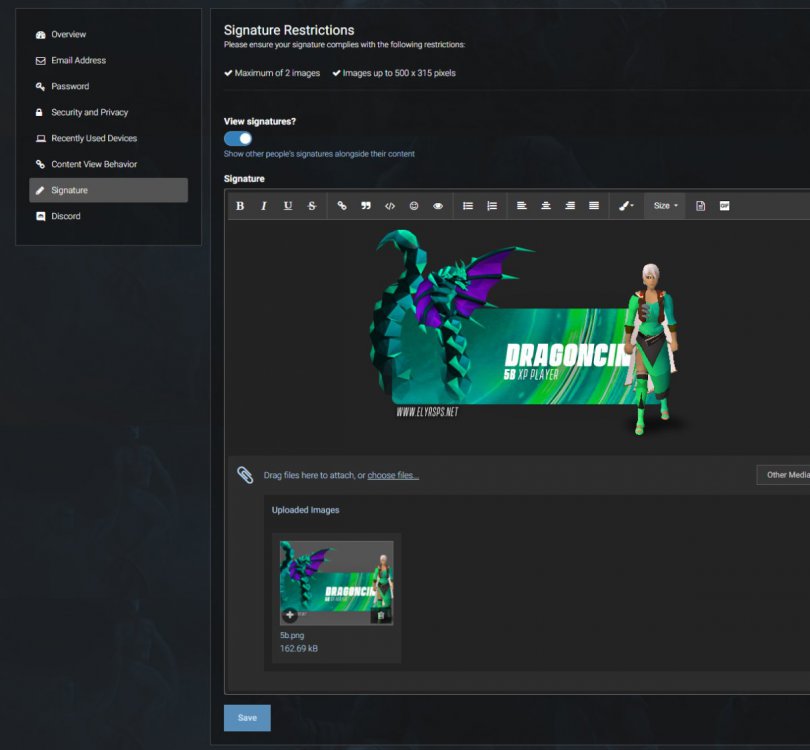The width and height of the screenshot is (810, 750).
Task: Click the spoiler eye icon
Action: coord(438,206)
